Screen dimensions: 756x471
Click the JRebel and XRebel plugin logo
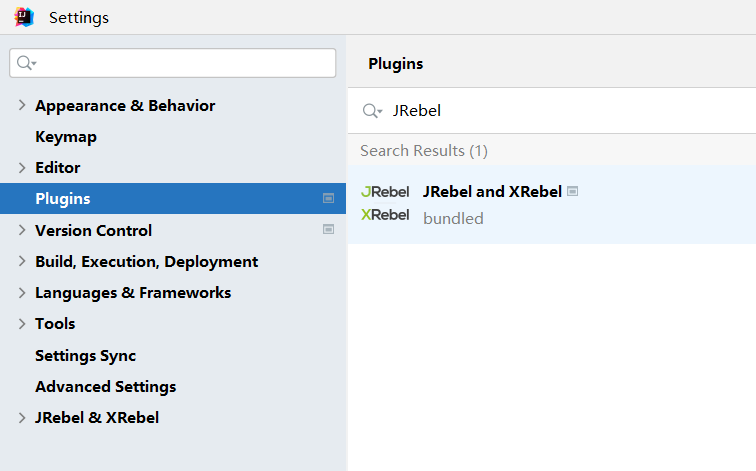[385, 203]
